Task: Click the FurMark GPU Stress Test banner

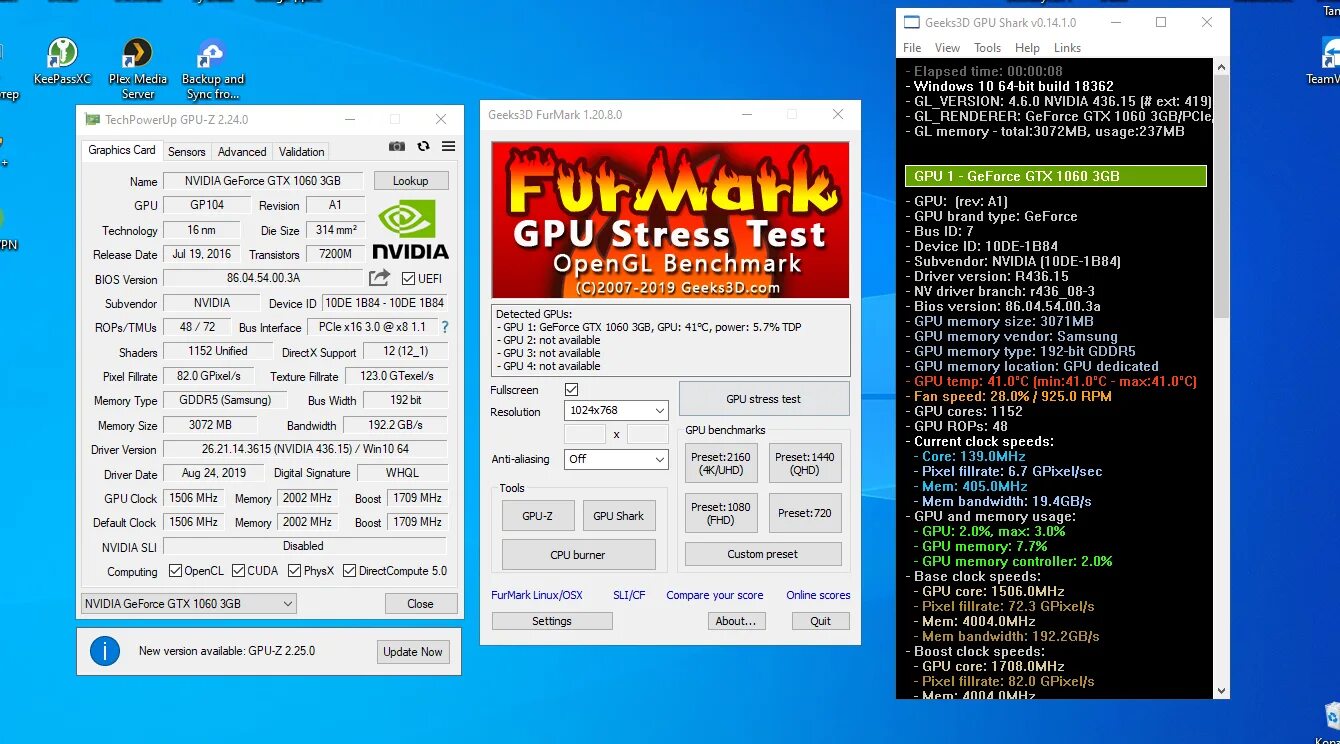Action: tap(670, 219)
